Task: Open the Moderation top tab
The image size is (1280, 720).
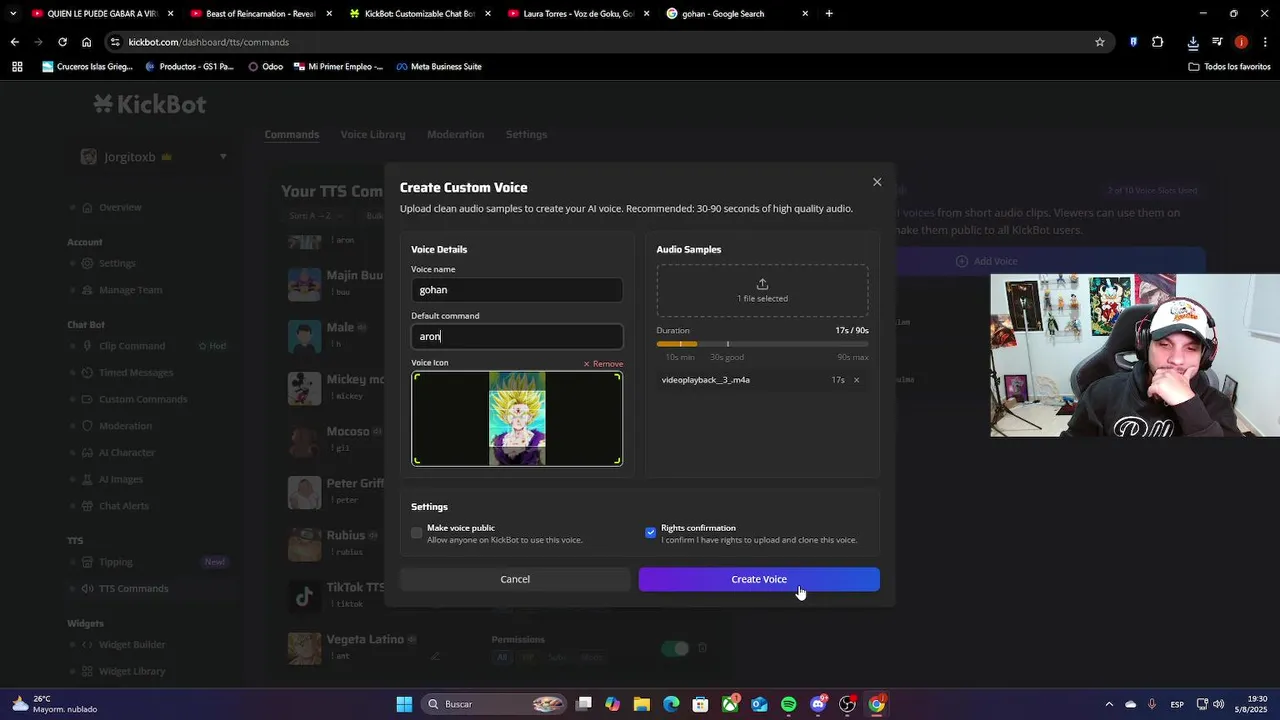Action: point(455,134)
